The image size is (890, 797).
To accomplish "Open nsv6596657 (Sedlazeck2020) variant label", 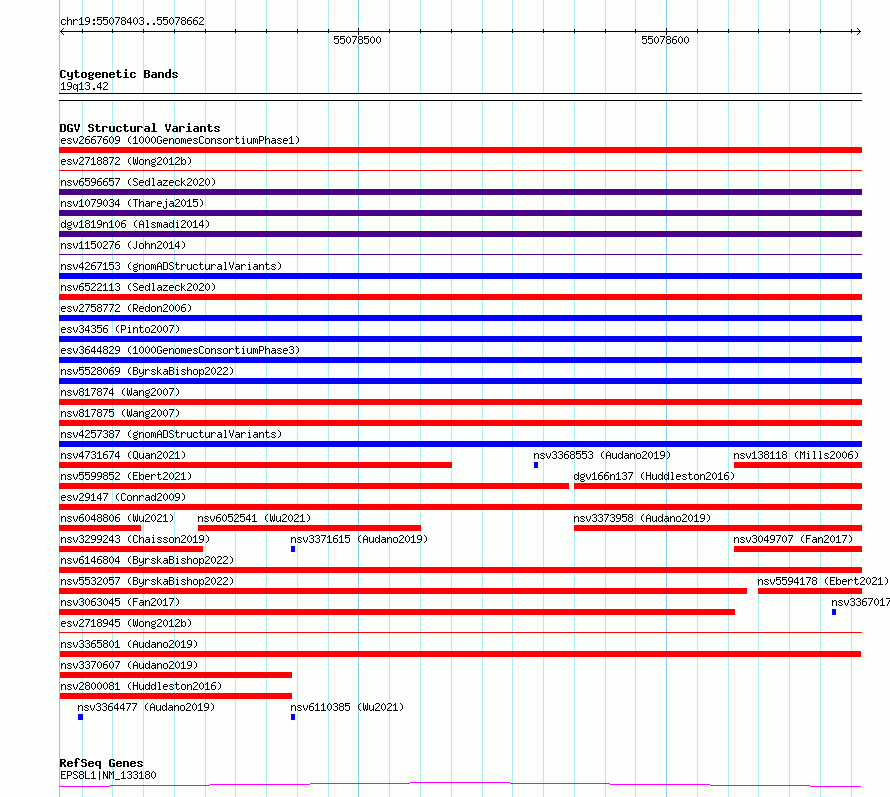I will tap(138, 182).
